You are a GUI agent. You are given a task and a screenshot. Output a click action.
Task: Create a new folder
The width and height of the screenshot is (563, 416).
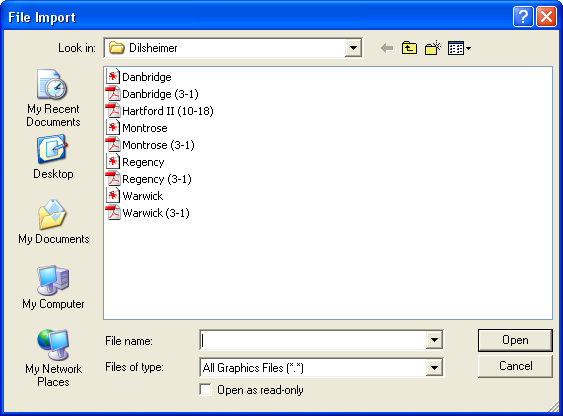(x=433, y=48)
